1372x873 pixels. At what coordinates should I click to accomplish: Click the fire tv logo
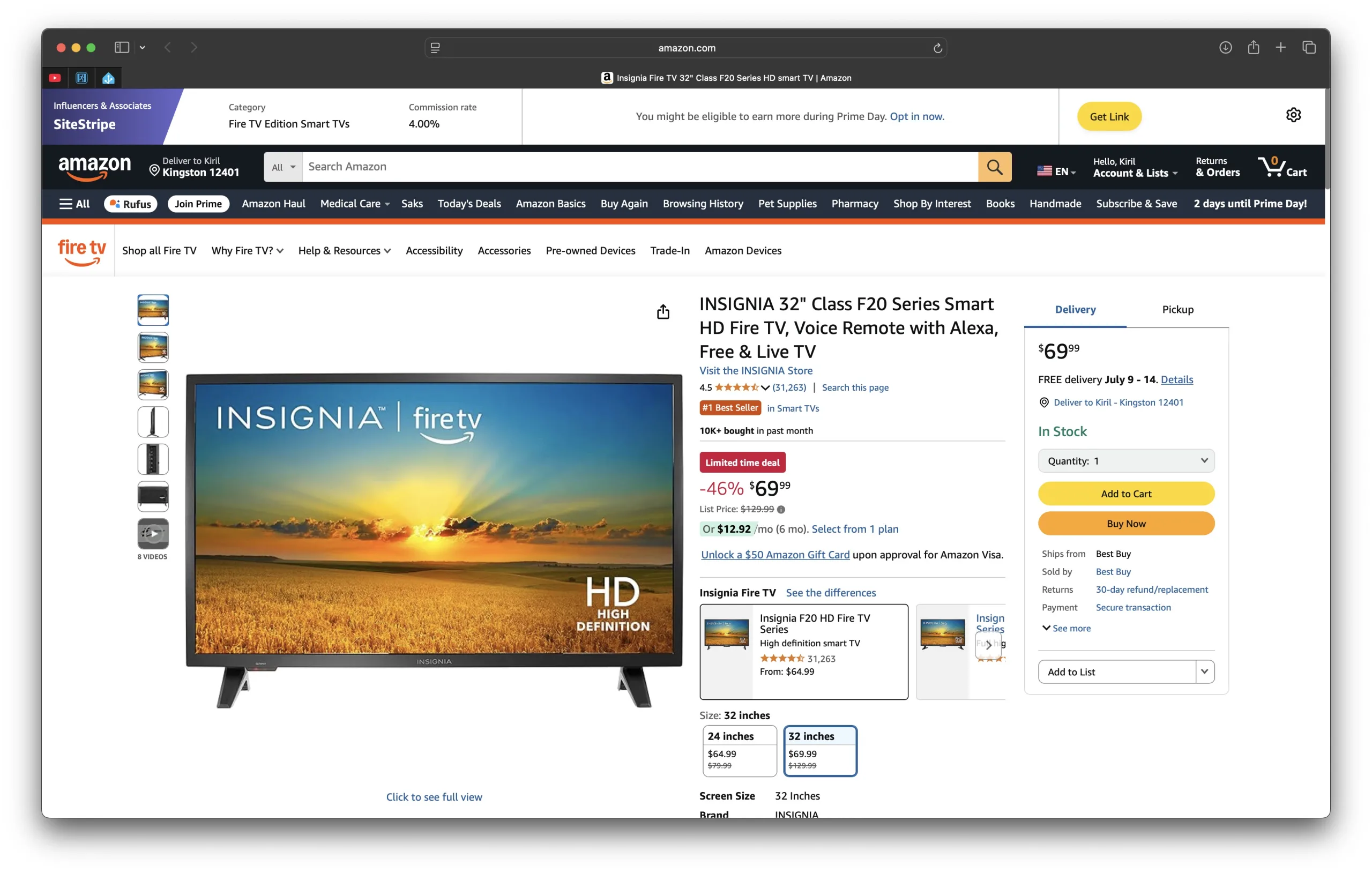click(82, 251)
